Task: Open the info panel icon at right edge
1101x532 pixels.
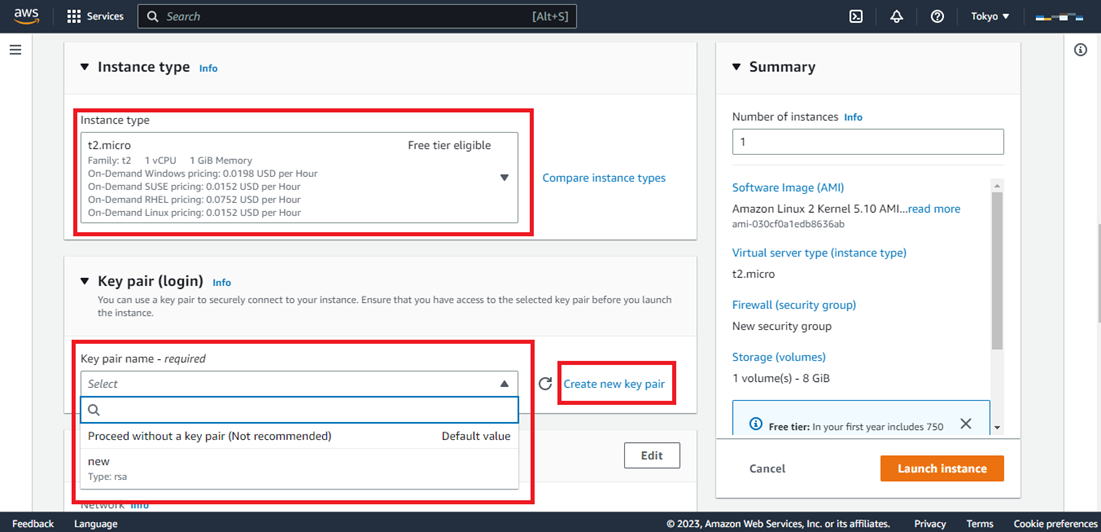Action: (1081, 50)
